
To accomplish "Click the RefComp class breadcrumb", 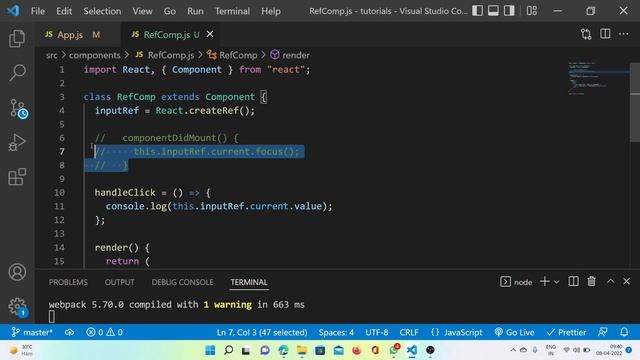I will [x=232, y=55].
